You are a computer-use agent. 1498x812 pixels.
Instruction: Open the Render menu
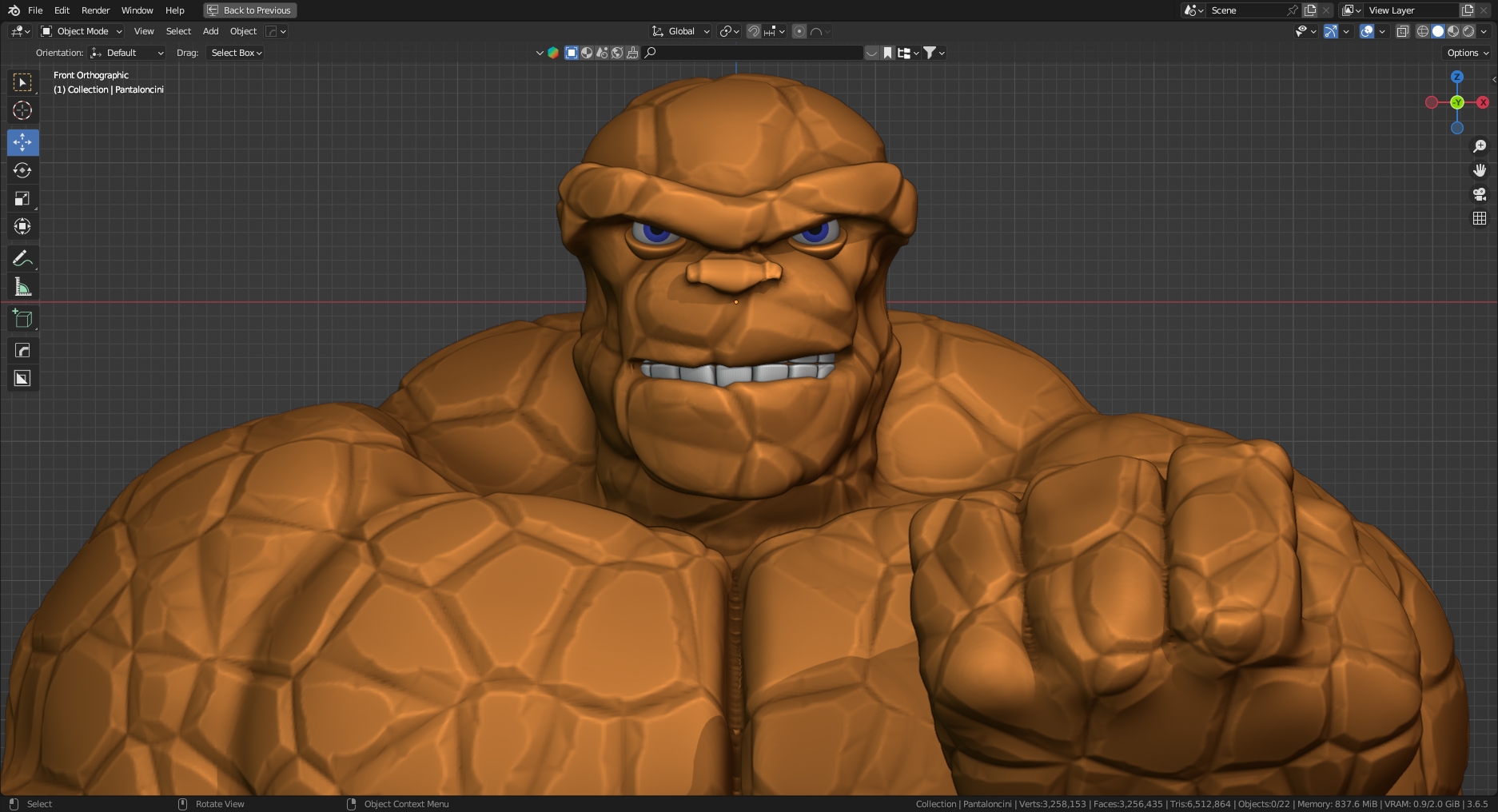(x=95, y=10)
